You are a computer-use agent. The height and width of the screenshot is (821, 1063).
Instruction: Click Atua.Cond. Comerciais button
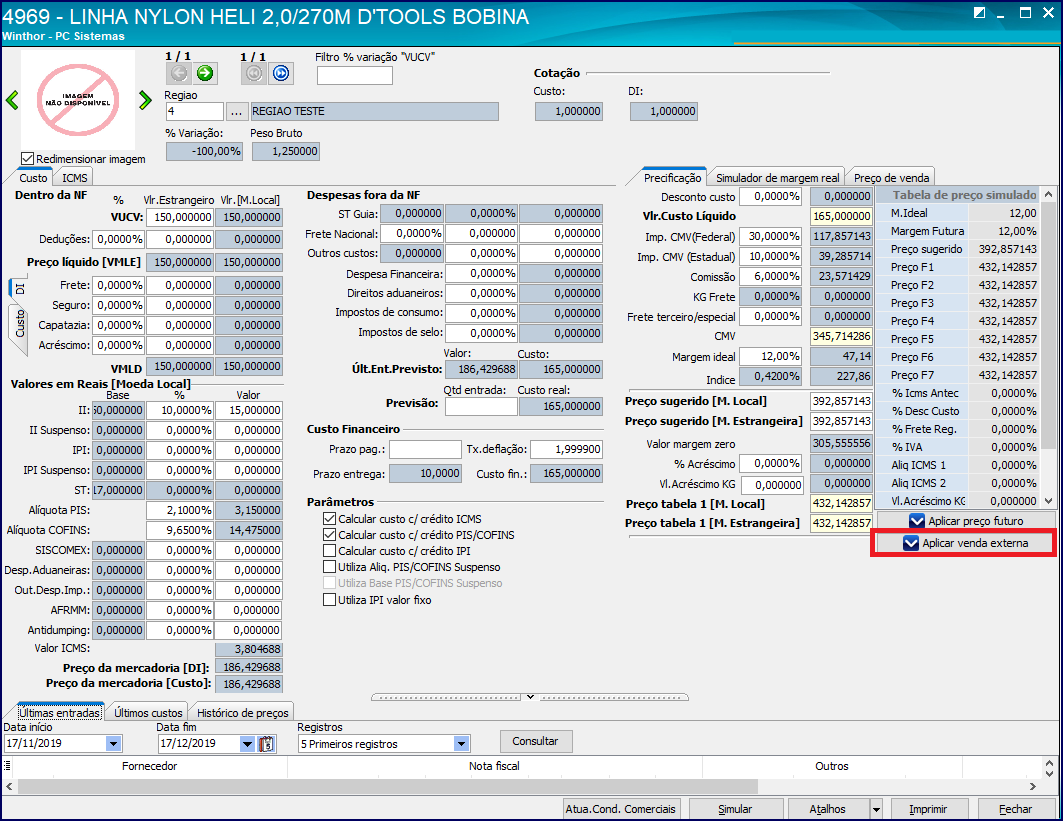click(620, 809)
